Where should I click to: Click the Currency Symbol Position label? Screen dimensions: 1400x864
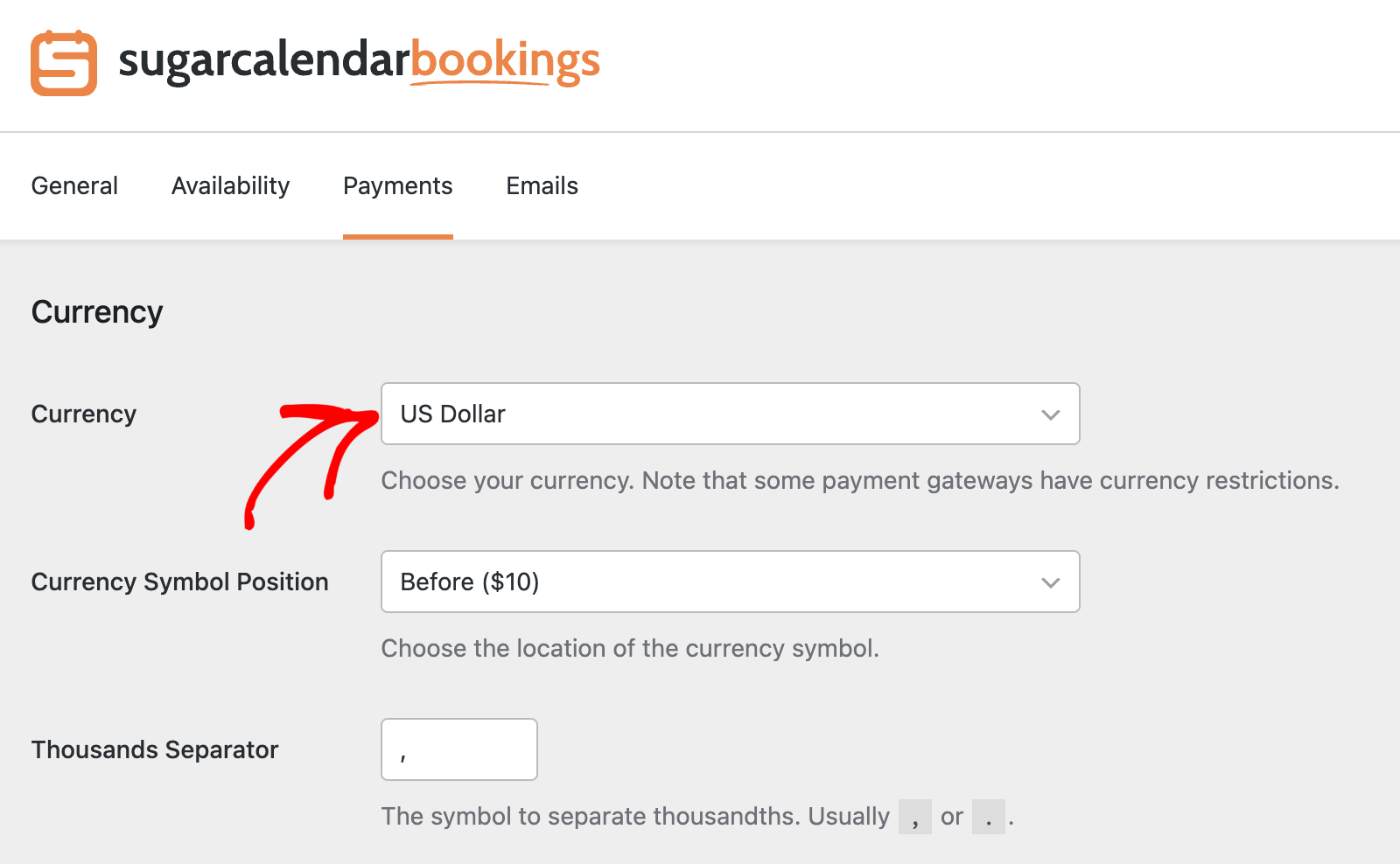[179, 582]
